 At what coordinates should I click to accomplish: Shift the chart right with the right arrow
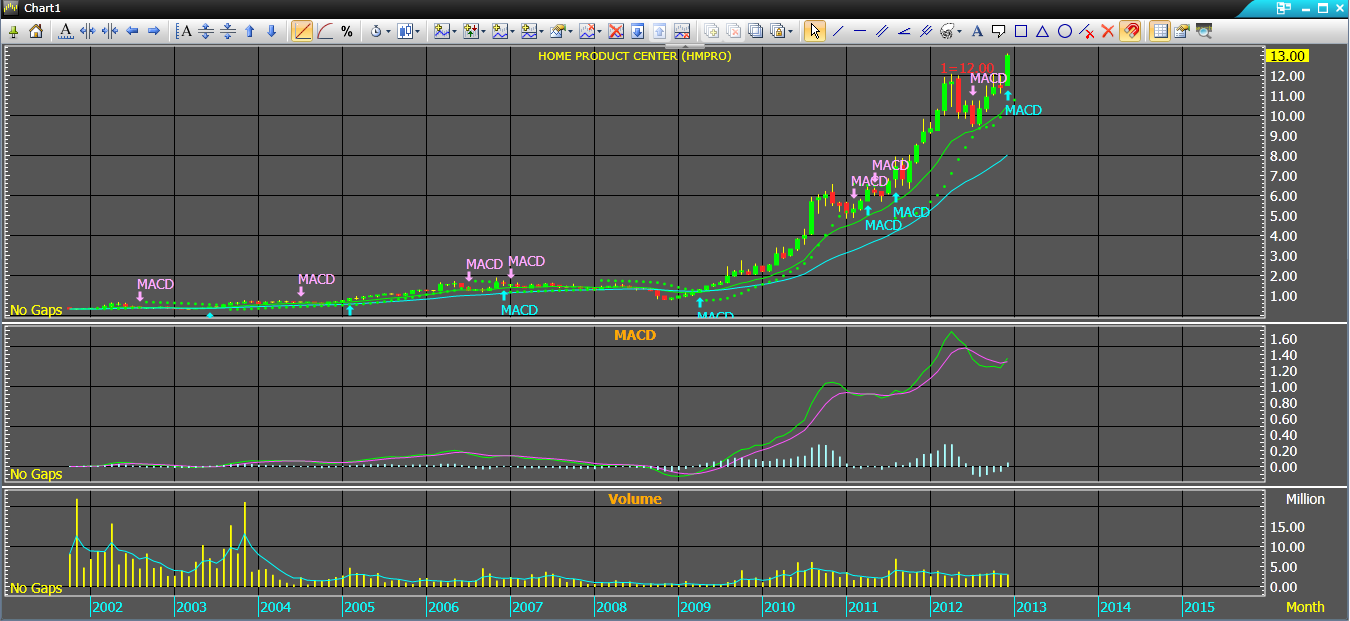154,31
